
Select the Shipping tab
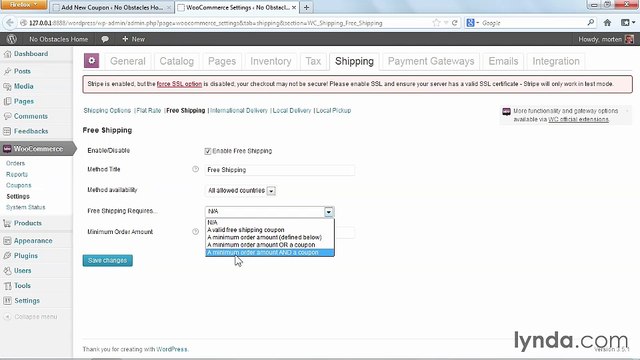coord(354,61)
